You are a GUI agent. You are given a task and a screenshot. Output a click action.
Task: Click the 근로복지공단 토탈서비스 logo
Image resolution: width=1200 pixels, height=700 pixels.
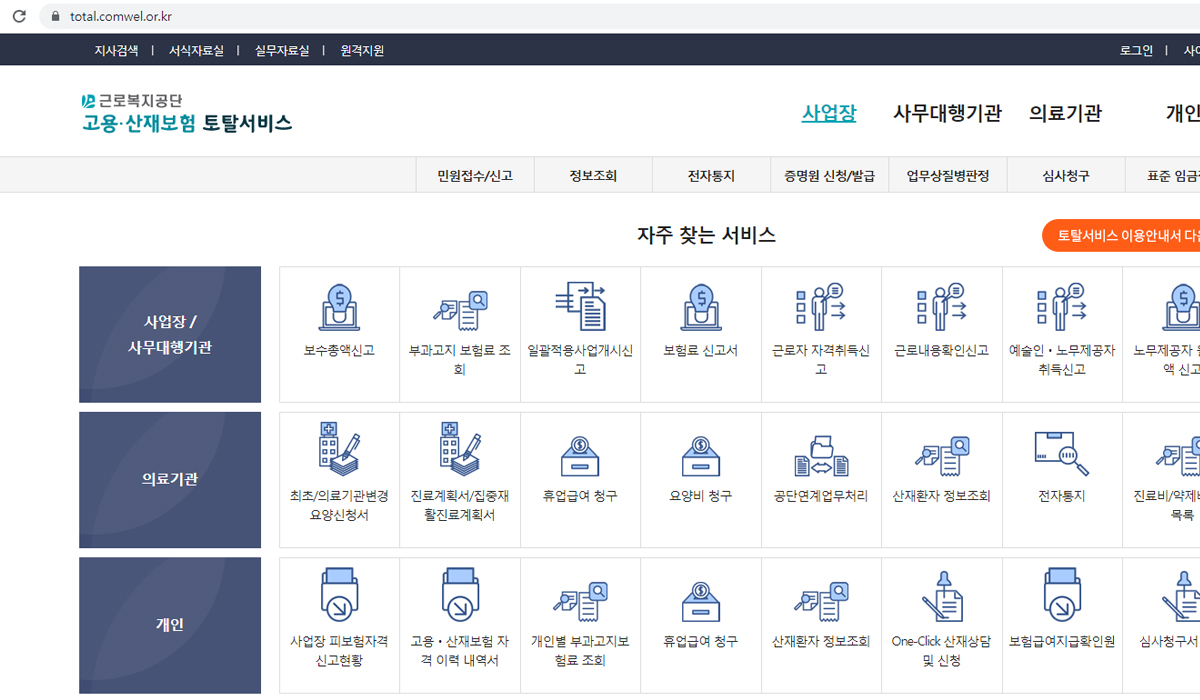(187, 113)
